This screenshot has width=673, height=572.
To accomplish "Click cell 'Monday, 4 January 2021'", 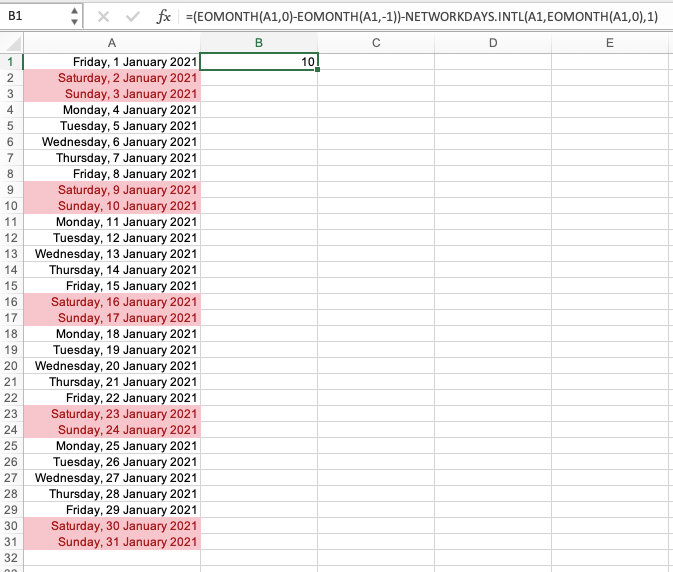I will tap(112, 110).
